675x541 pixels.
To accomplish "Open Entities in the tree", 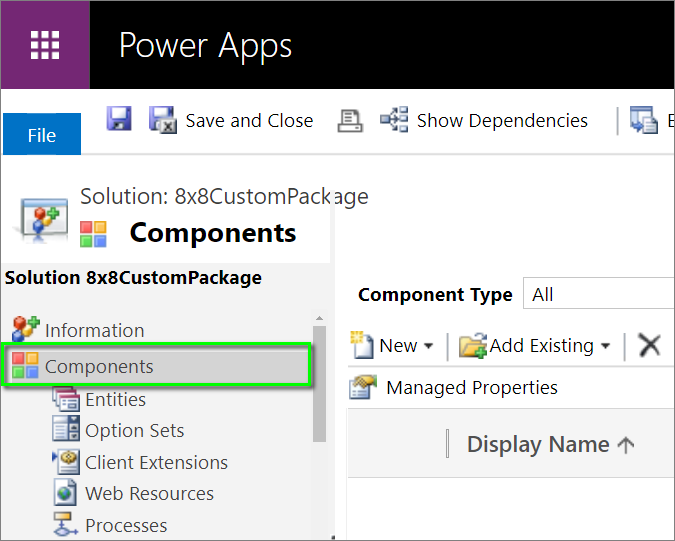I will [x=115, y=399].
